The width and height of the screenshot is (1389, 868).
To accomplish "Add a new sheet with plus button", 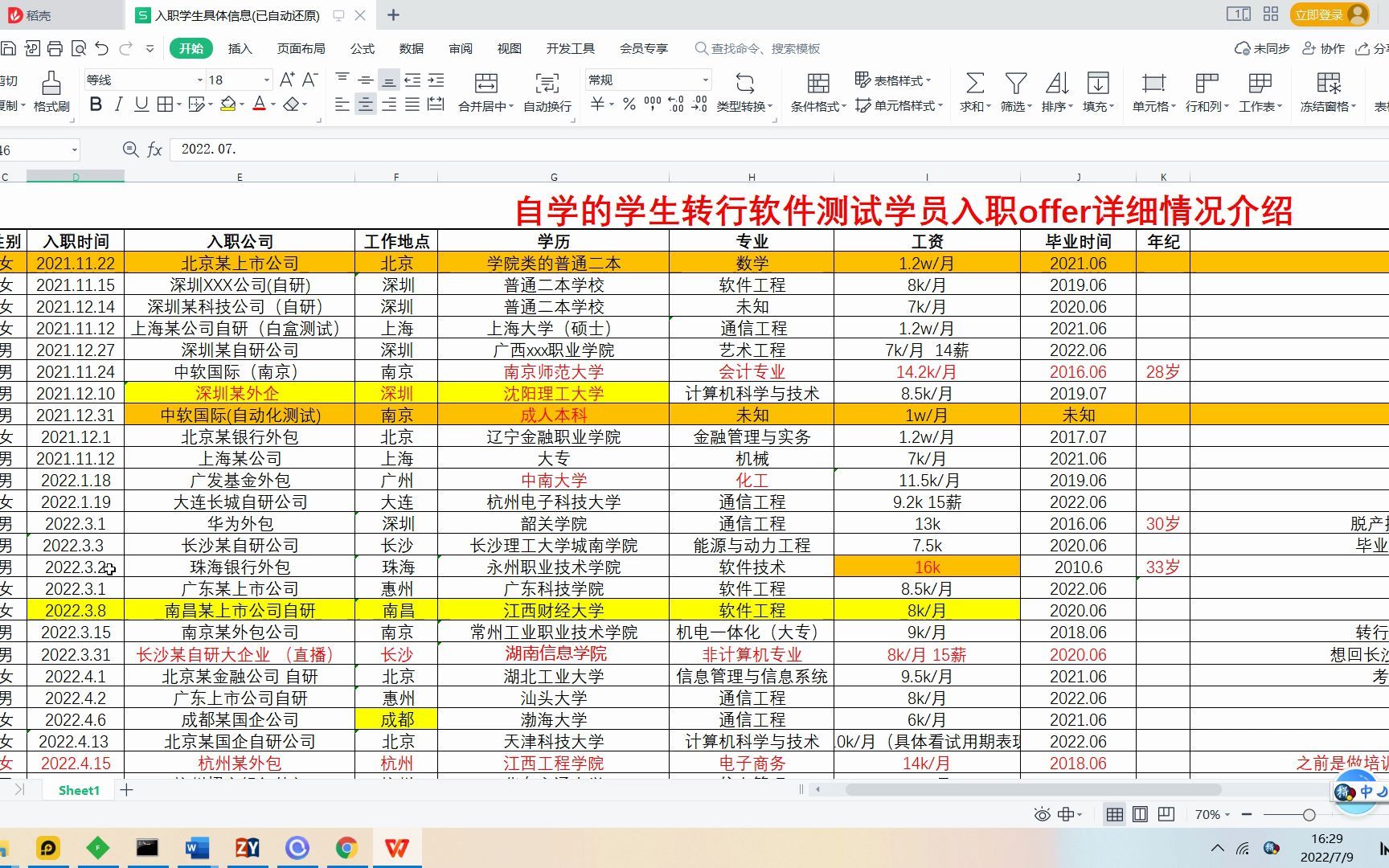I will [x=126, y=790].
